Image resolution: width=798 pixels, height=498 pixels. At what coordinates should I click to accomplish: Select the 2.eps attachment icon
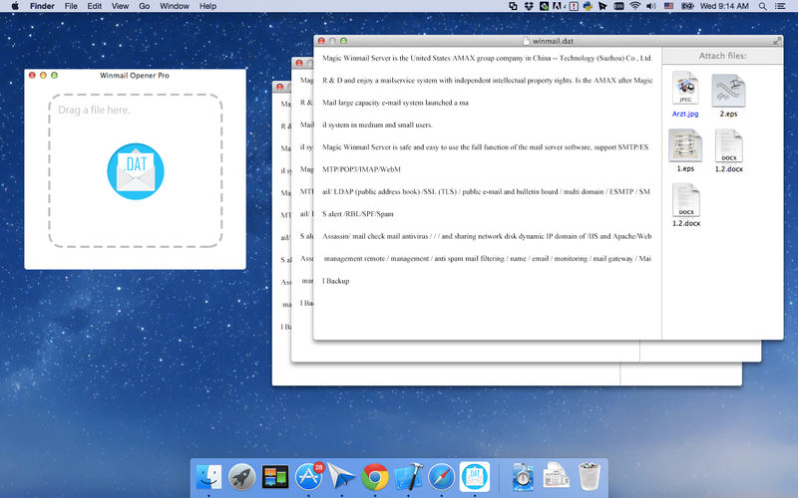coord(728,91)
